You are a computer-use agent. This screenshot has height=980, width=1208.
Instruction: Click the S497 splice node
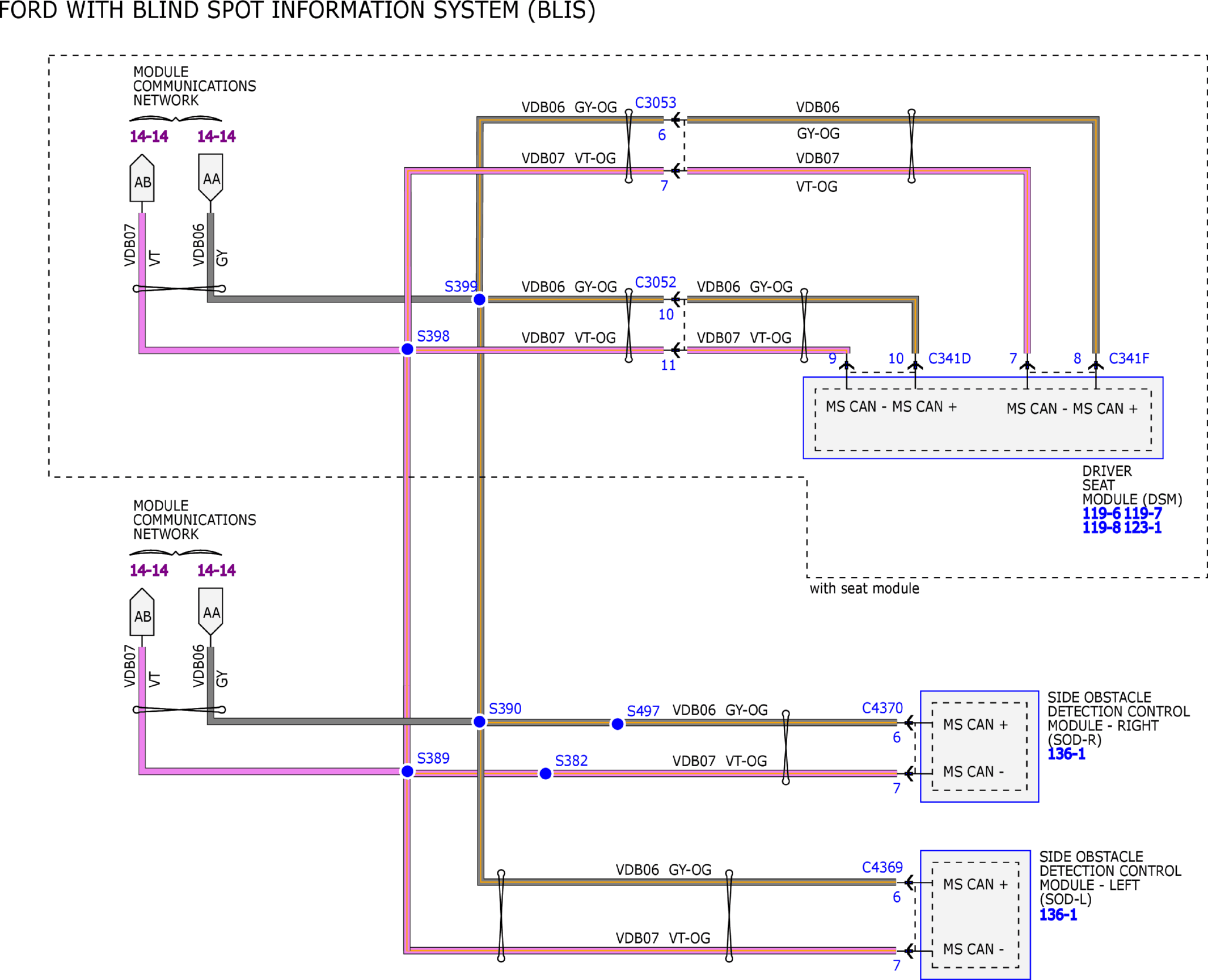tap(618, 724)
